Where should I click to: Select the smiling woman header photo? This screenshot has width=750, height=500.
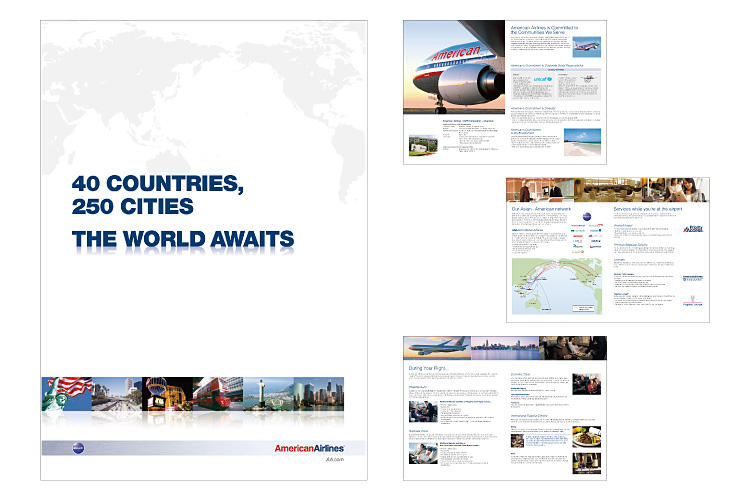point(675,190)
